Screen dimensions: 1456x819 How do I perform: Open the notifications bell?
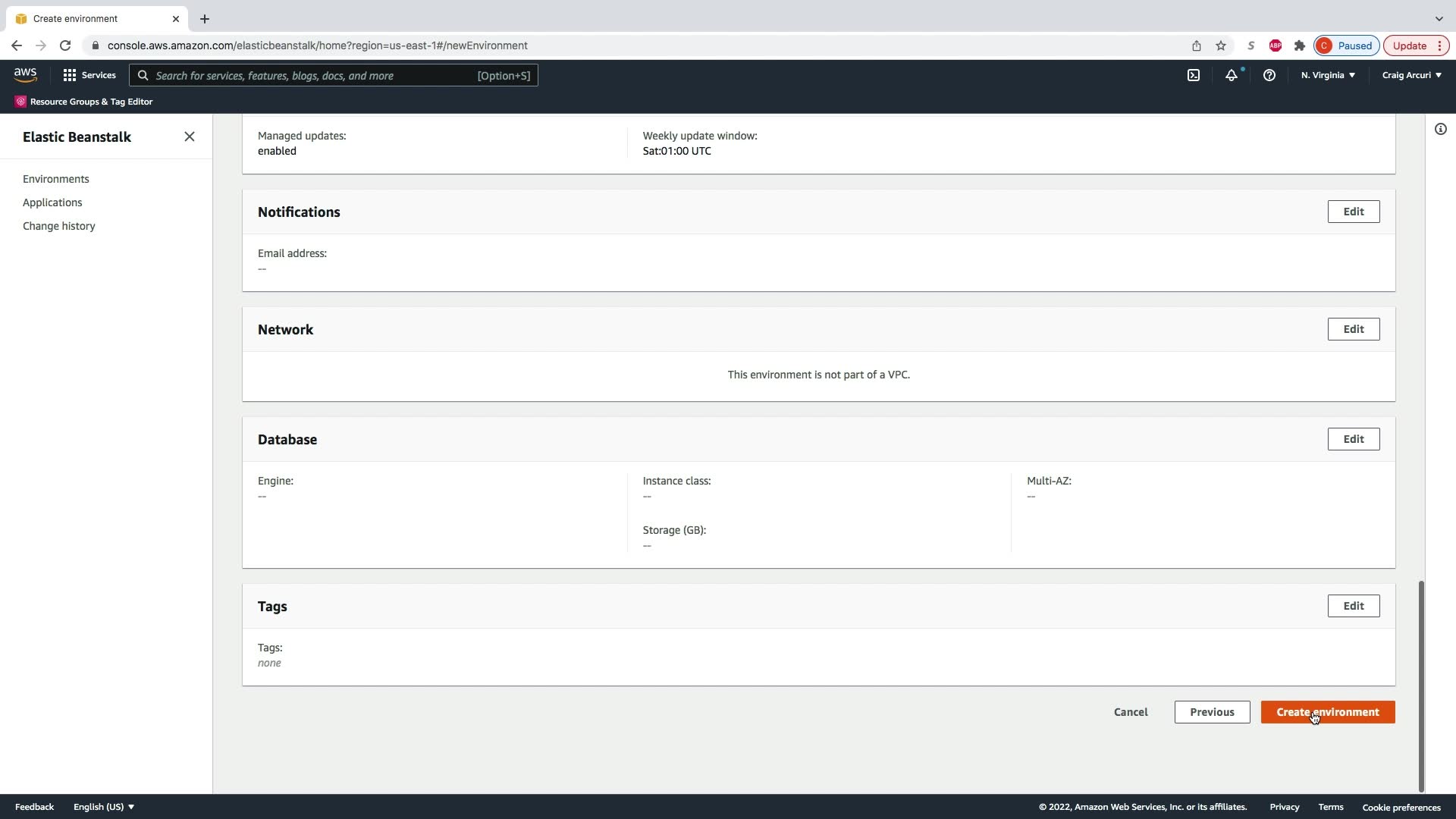click(x=1232, y=75)
